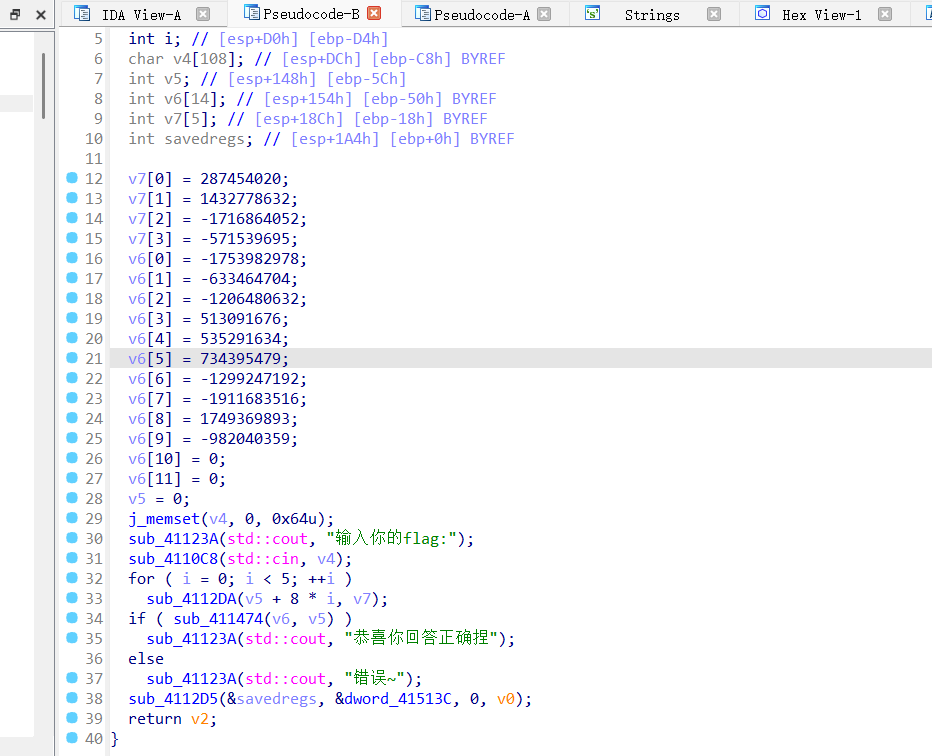Switch to the Pseudocode-B tab

[311, 14]
